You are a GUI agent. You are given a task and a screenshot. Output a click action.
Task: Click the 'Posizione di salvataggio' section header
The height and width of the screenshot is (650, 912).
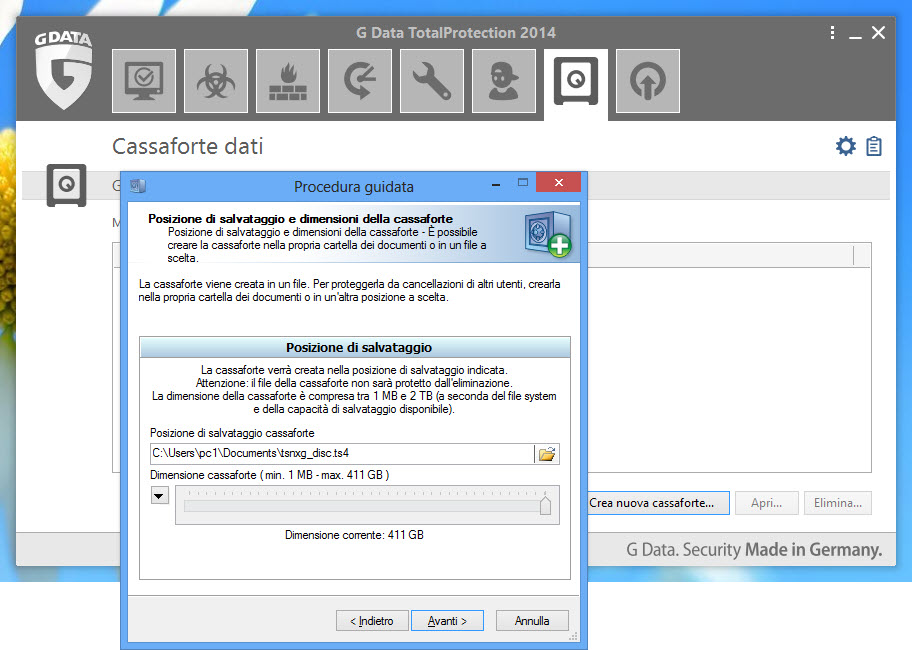[x=355, y=347]
